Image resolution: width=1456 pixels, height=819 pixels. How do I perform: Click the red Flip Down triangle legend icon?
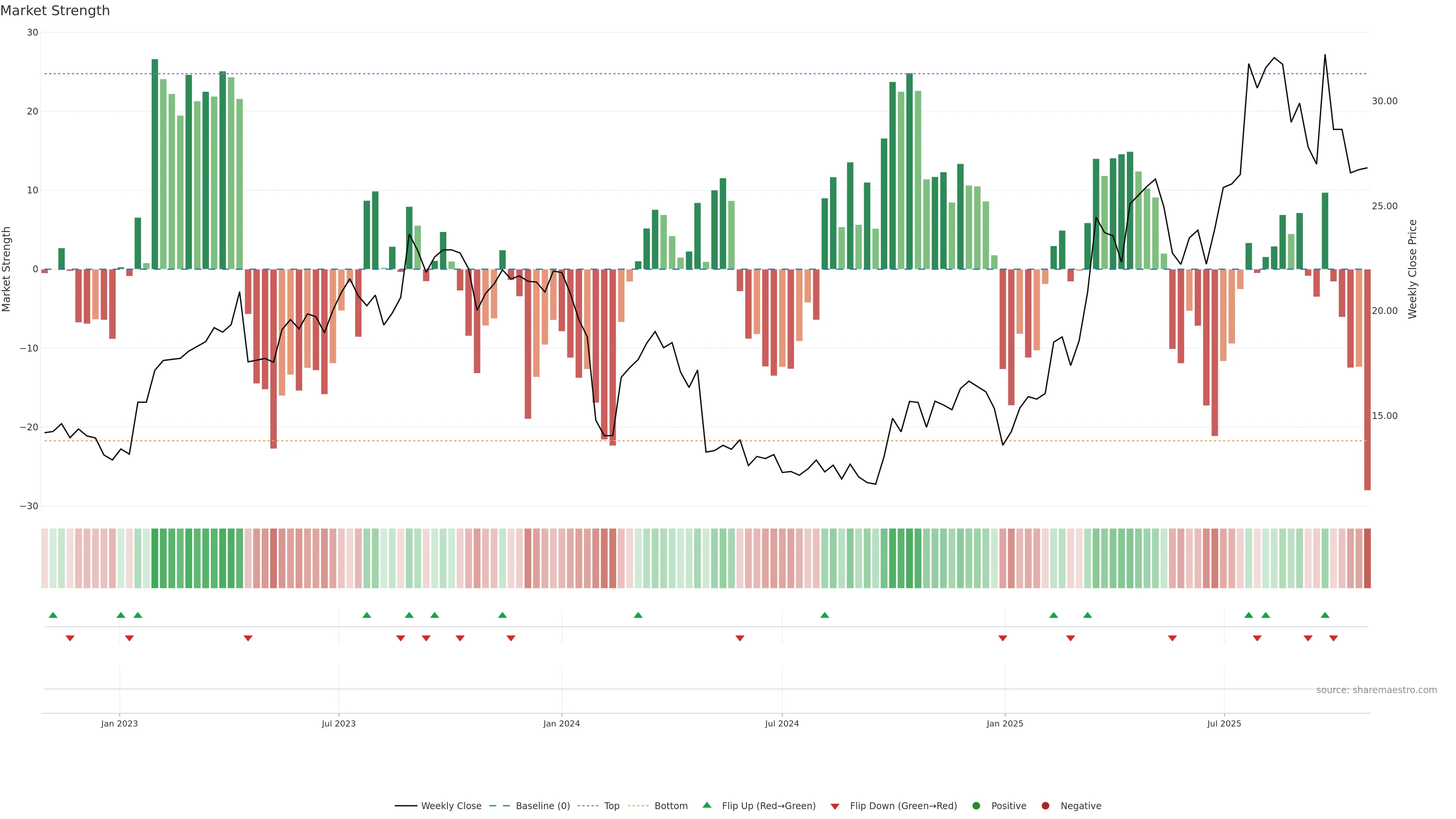(835, 806)
